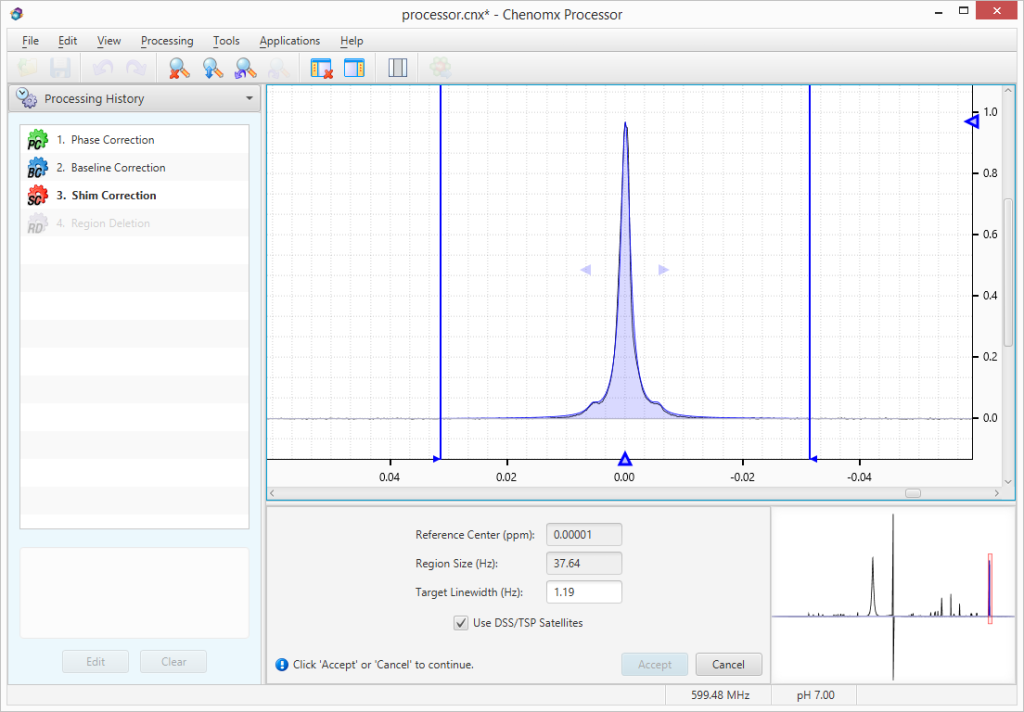Expand the Processing History dropdown
1024x712 pixels.
249,99
